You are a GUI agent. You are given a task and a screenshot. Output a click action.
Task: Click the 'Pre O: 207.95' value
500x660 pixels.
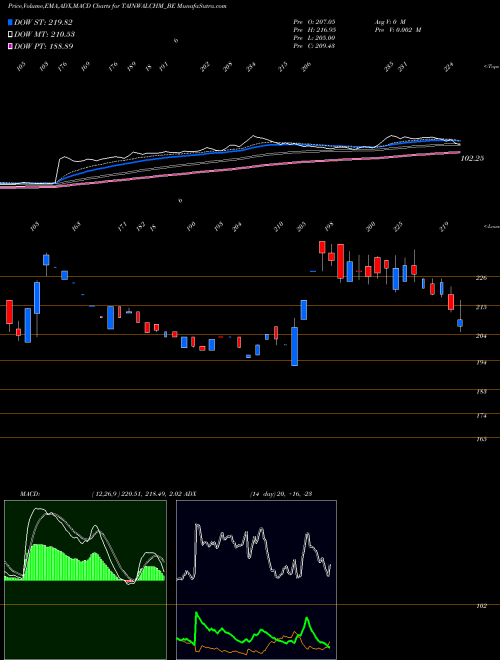click(314, 21)
